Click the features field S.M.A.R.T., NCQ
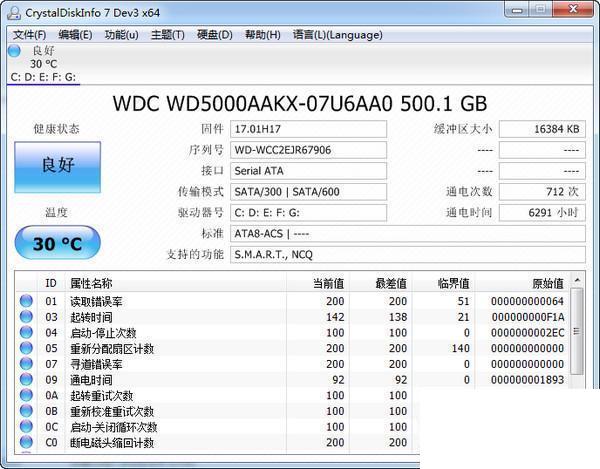This screenshot has height=469, width=600. point(408,254)
